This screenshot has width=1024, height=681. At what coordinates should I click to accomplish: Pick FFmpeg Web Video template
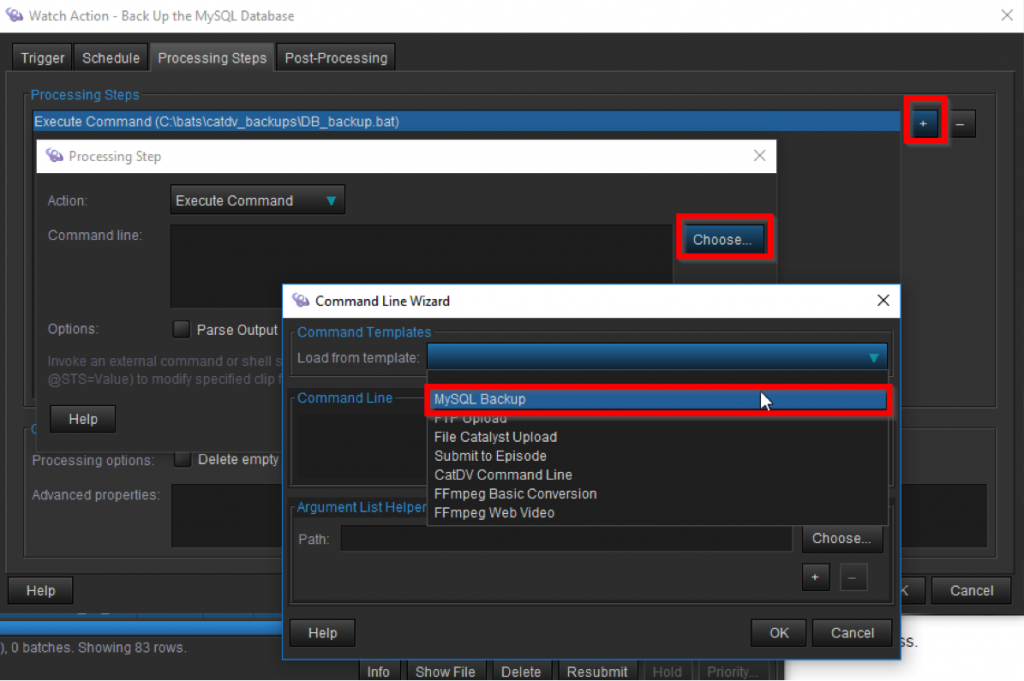[x=494, y=513]
